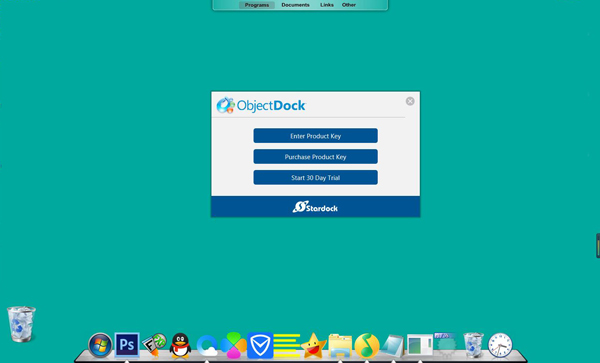Open Windows Explorer folder in dock
Screen dimensions: 600x363
[340, 346]
